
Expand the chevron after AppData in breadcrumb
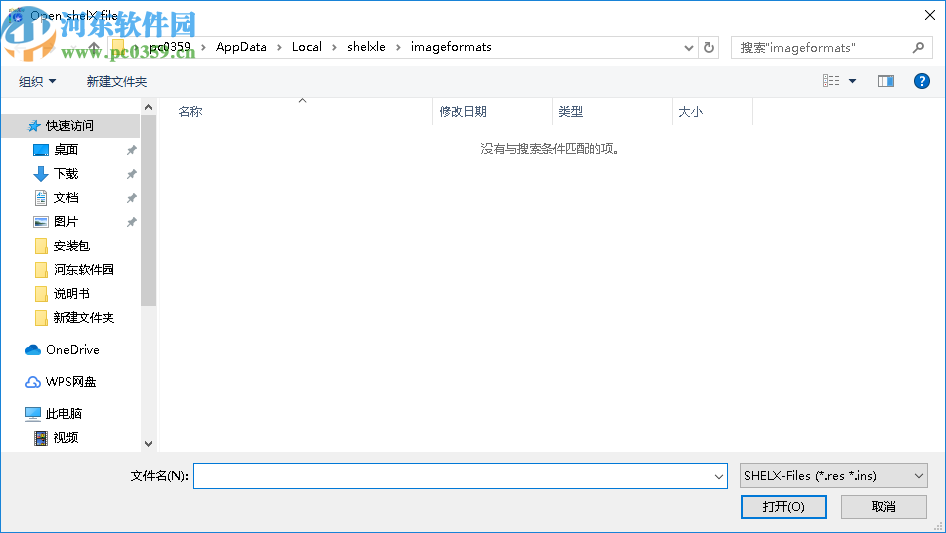pyautogui.click(x=279, y=48)
